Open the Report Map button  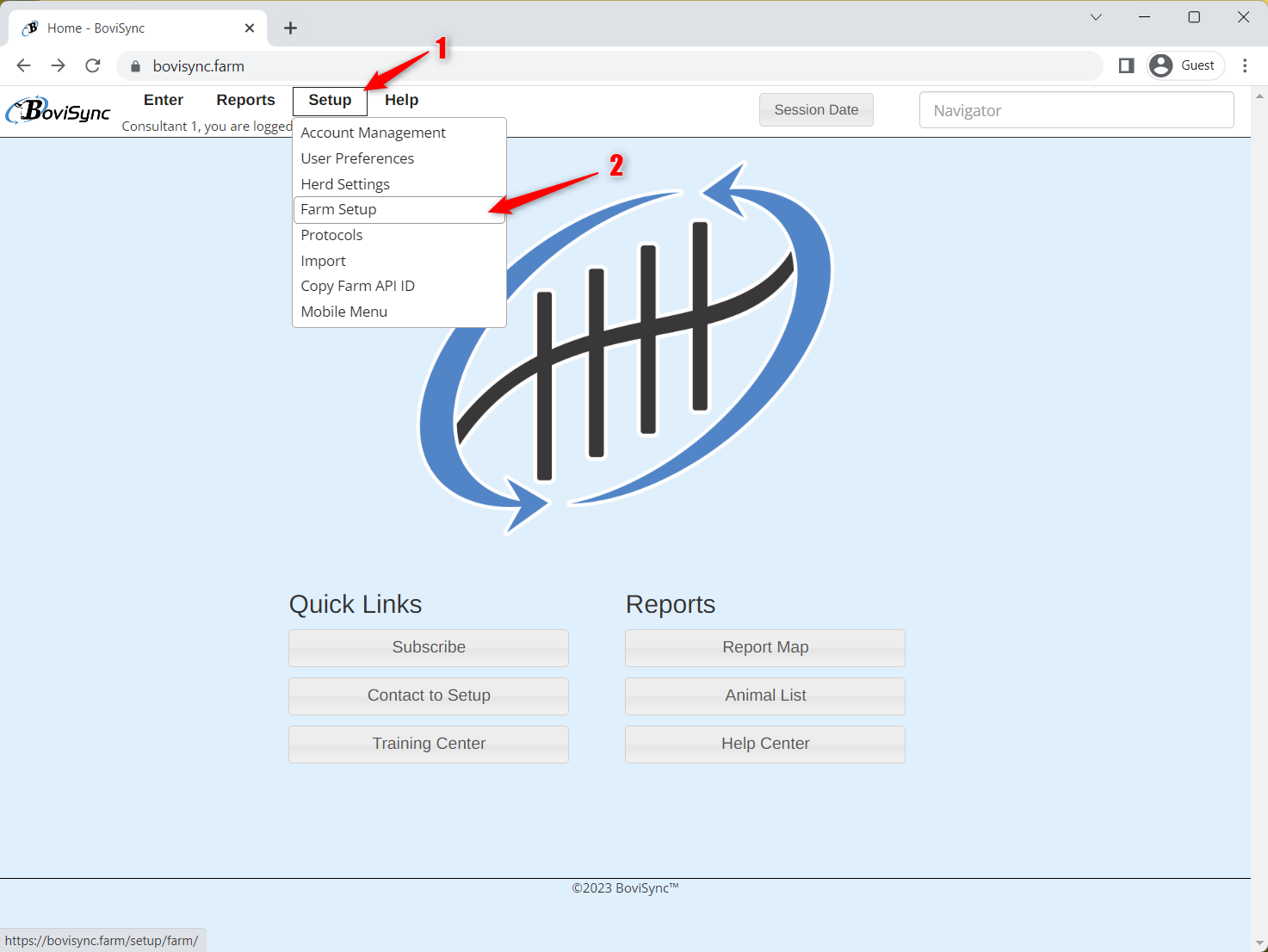click(765, 647)
